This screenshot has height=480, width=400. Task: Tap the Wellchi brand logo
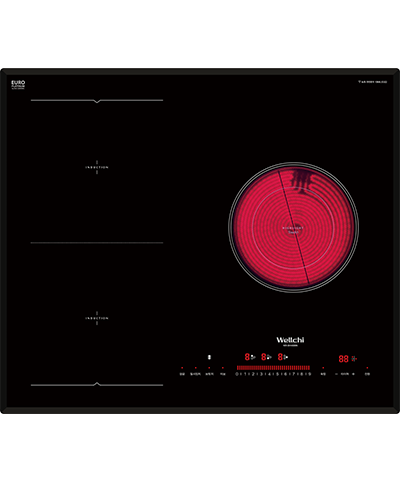[x=290, y=340]
